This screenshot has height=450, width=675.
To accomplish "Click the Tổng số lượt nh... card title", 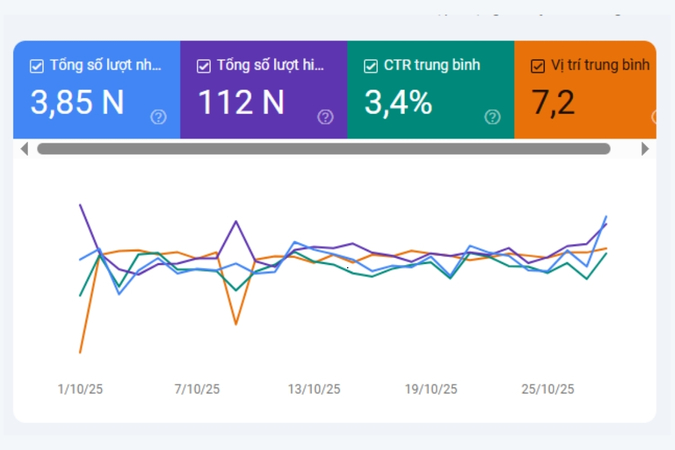I will tap(105, 65).
